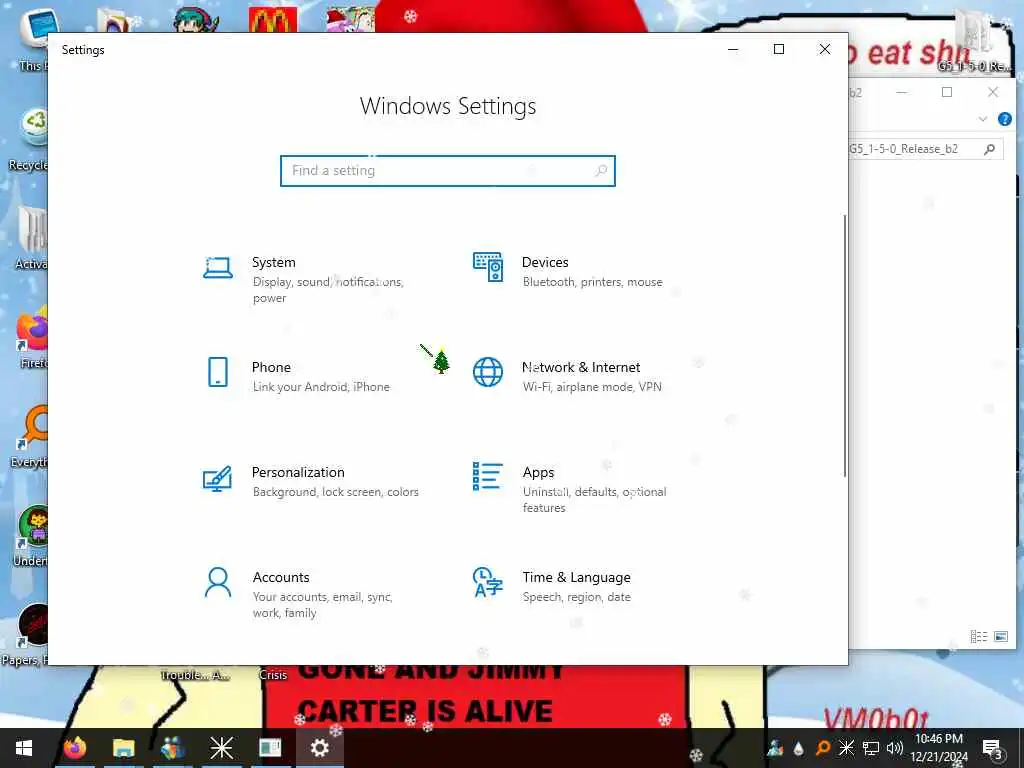This screenshot has width=1024, height=768.
Task: Focus the Find a setting search box
Action: click(447, 170)
